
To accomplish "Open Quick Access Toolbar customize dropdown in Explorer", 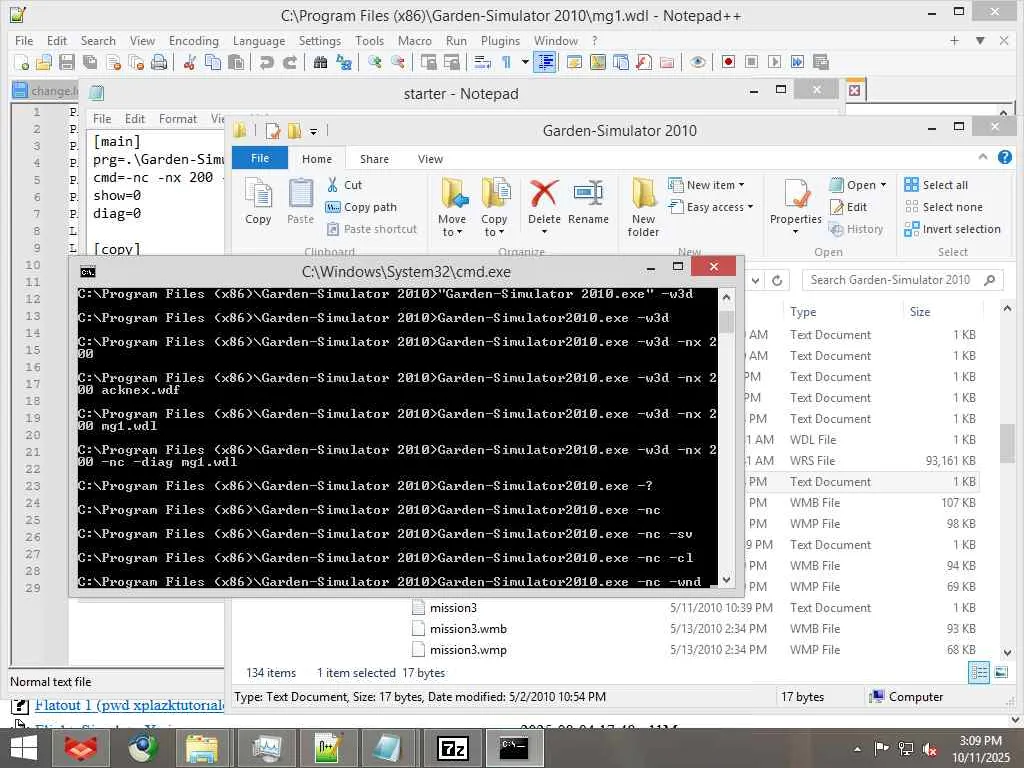I will 313,131.
